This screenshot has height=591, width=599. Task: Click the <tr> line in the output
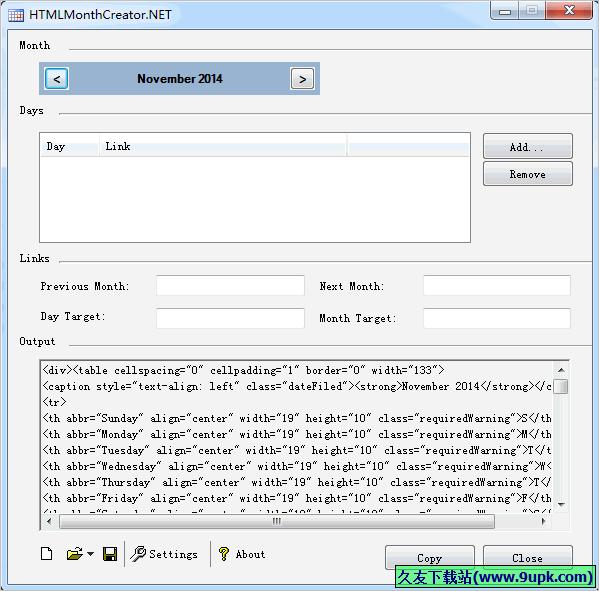coord(54,402)
